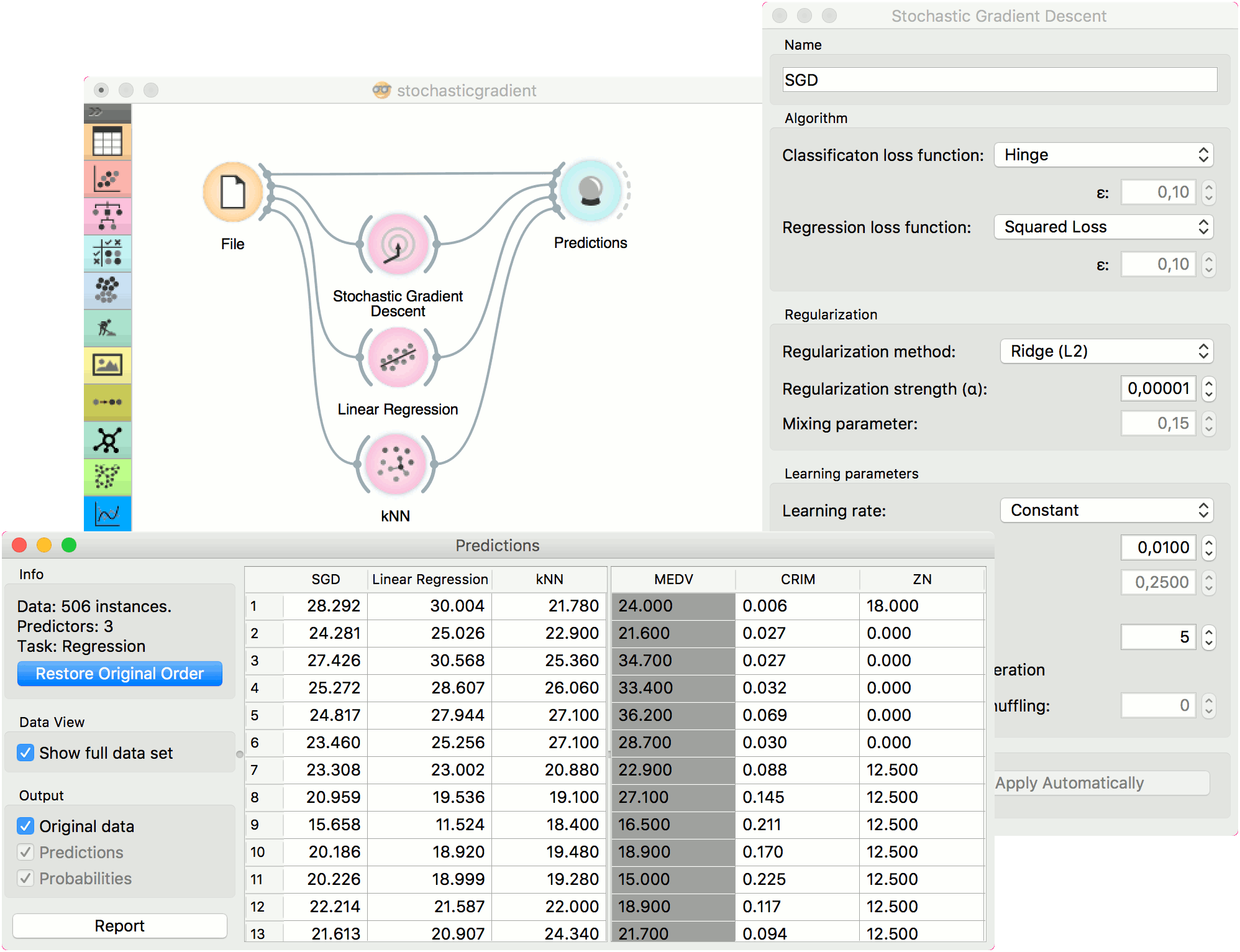Click the File widget node
Image resolution: width=1240 pixels, height=952 pixels.
233,192
